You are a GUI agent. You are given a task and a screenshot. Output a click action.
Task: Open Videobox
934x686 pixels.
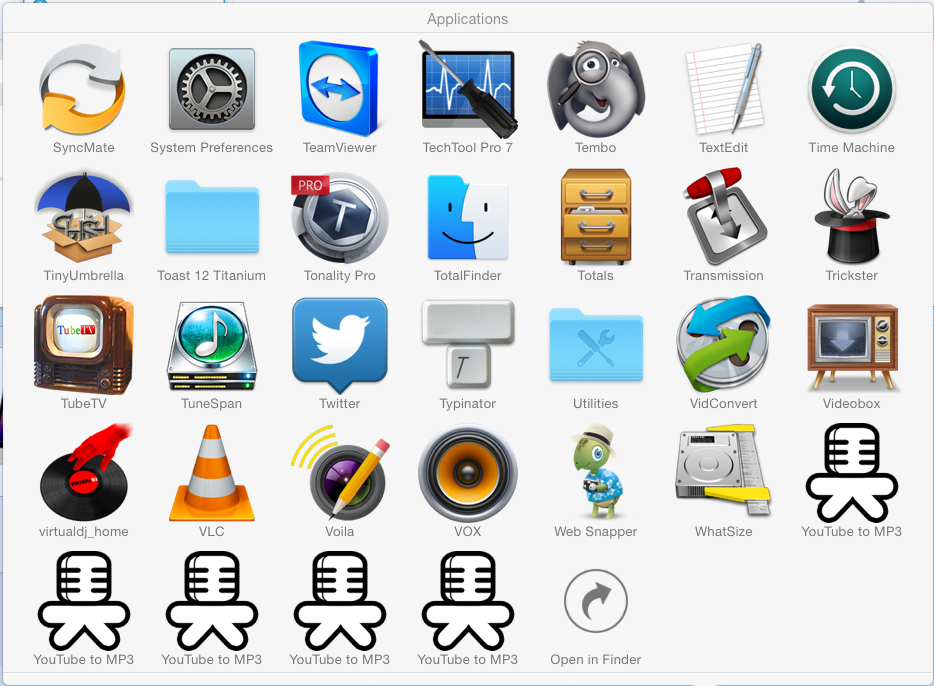(852, 347)
